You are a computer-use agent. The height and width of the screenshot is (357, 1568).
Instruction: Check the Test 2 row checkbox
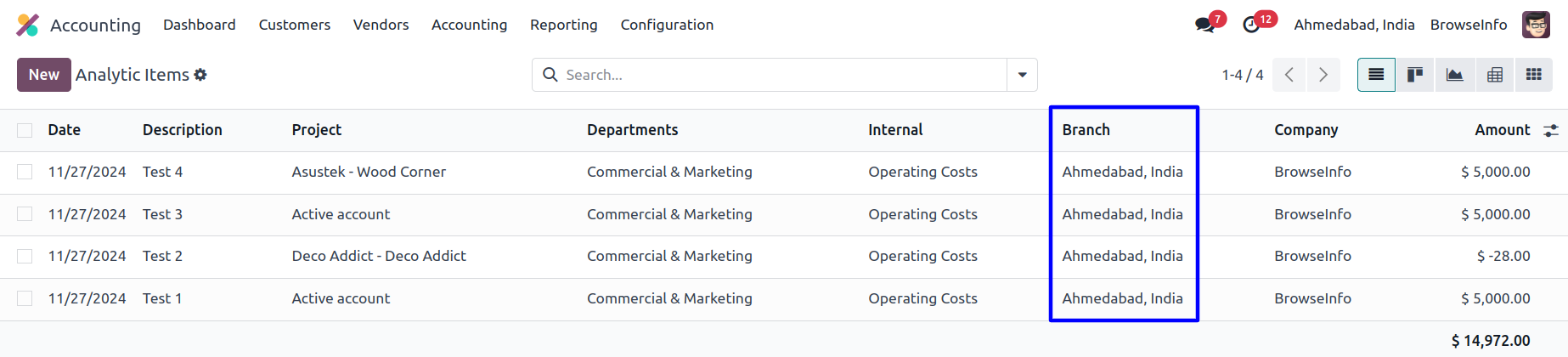pyautogui.click(x=25, y=256)
